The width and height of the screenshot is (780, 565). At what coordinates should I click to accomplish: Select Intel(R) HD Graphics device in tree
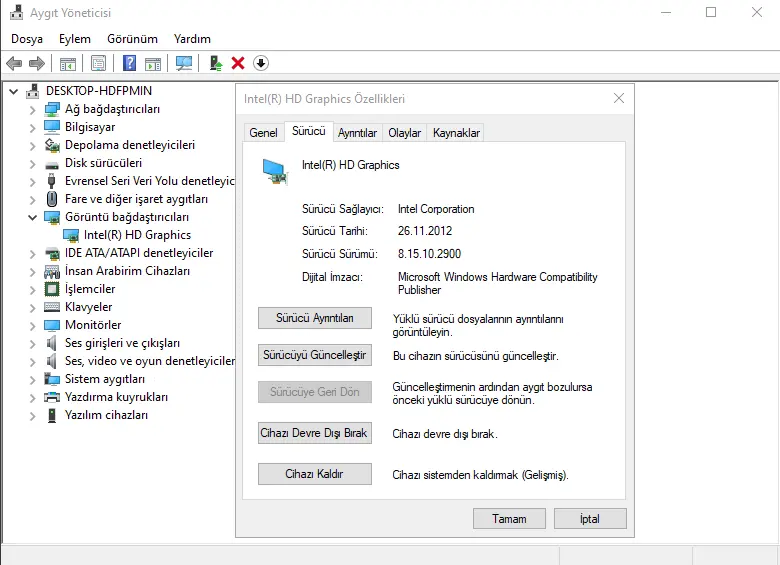tap(137, 235)
